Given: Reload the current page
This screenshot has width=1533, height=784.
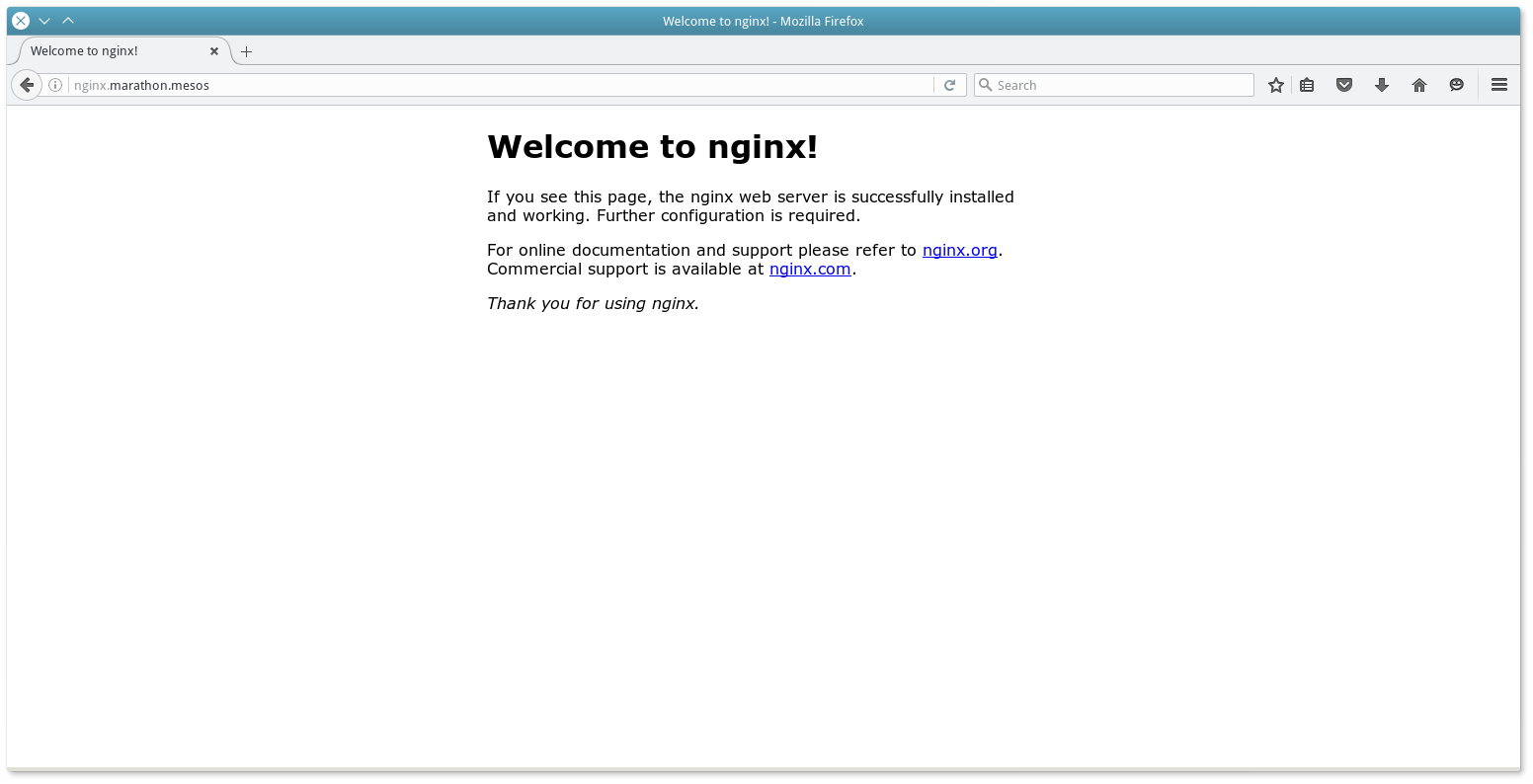Looking at the screenshot, I should [949, 85].
